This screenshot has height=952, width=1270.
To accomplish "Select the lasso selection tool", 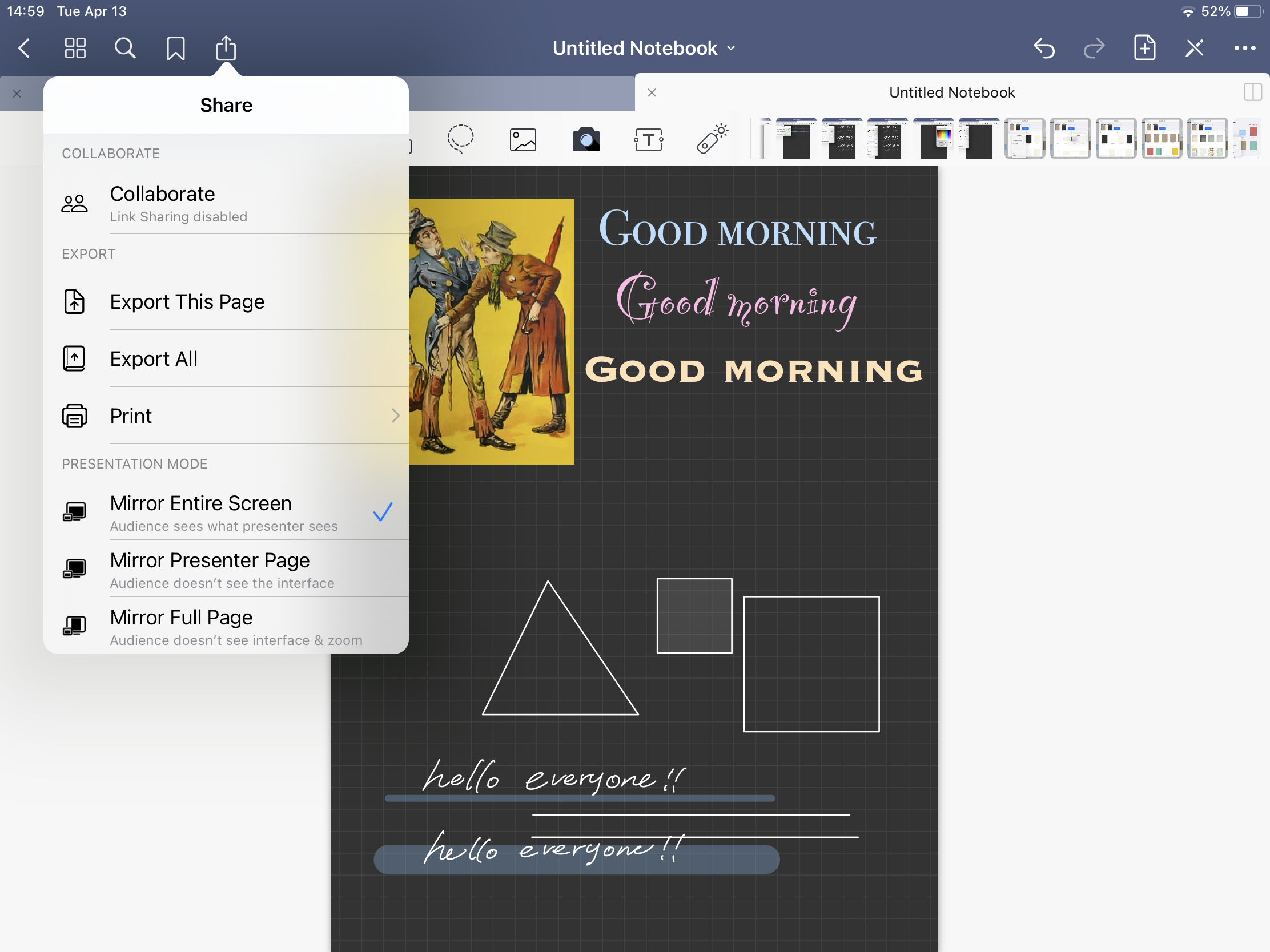I will 460,139.
